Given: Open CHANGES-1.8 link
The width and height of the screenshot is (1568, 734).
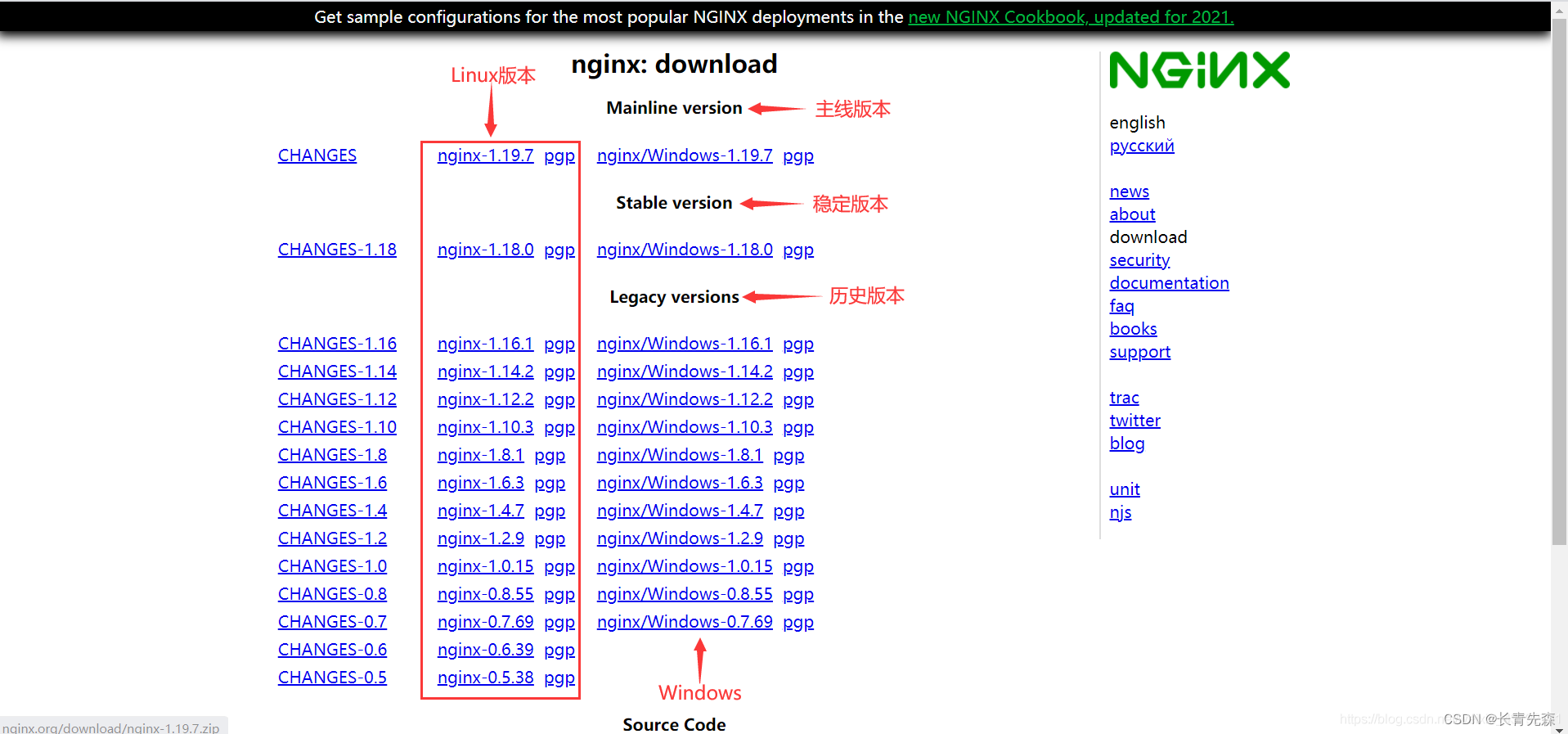Looking at the screenshot, I should pyautogui.click(x=332, y=455).
